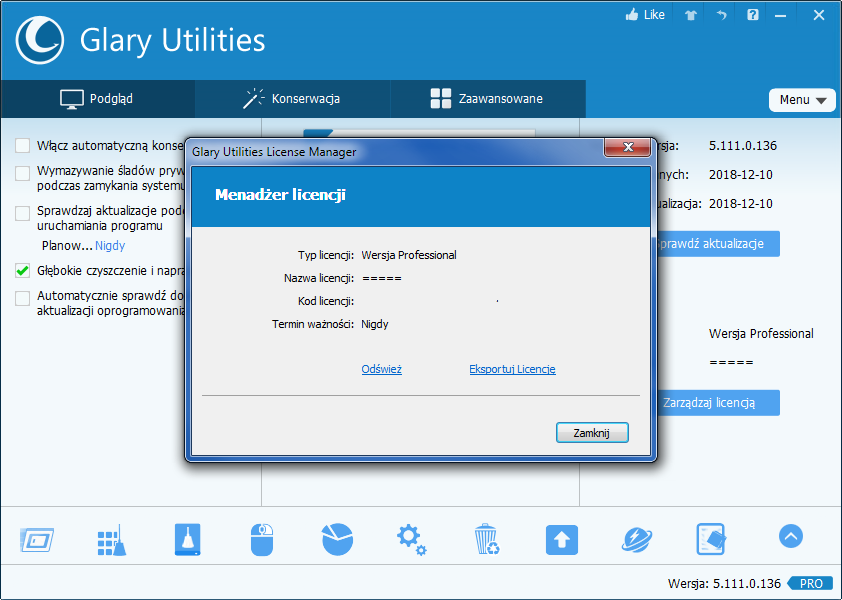842x600 pixels.
Task: Click the Glary Utilities crescent logo
Action: point(40,40)
